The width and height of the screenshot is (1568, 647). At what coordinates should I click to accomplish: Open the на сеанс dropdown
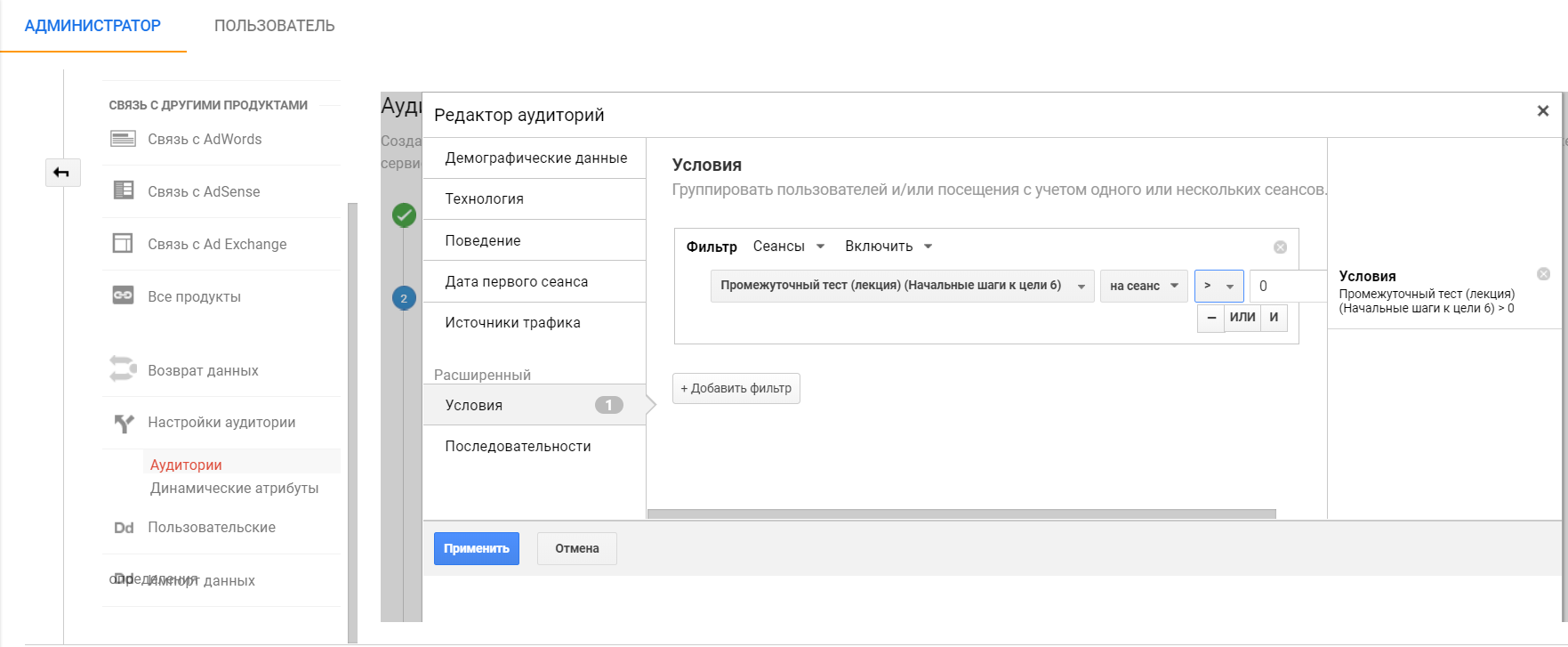(x=1144, y=286)
